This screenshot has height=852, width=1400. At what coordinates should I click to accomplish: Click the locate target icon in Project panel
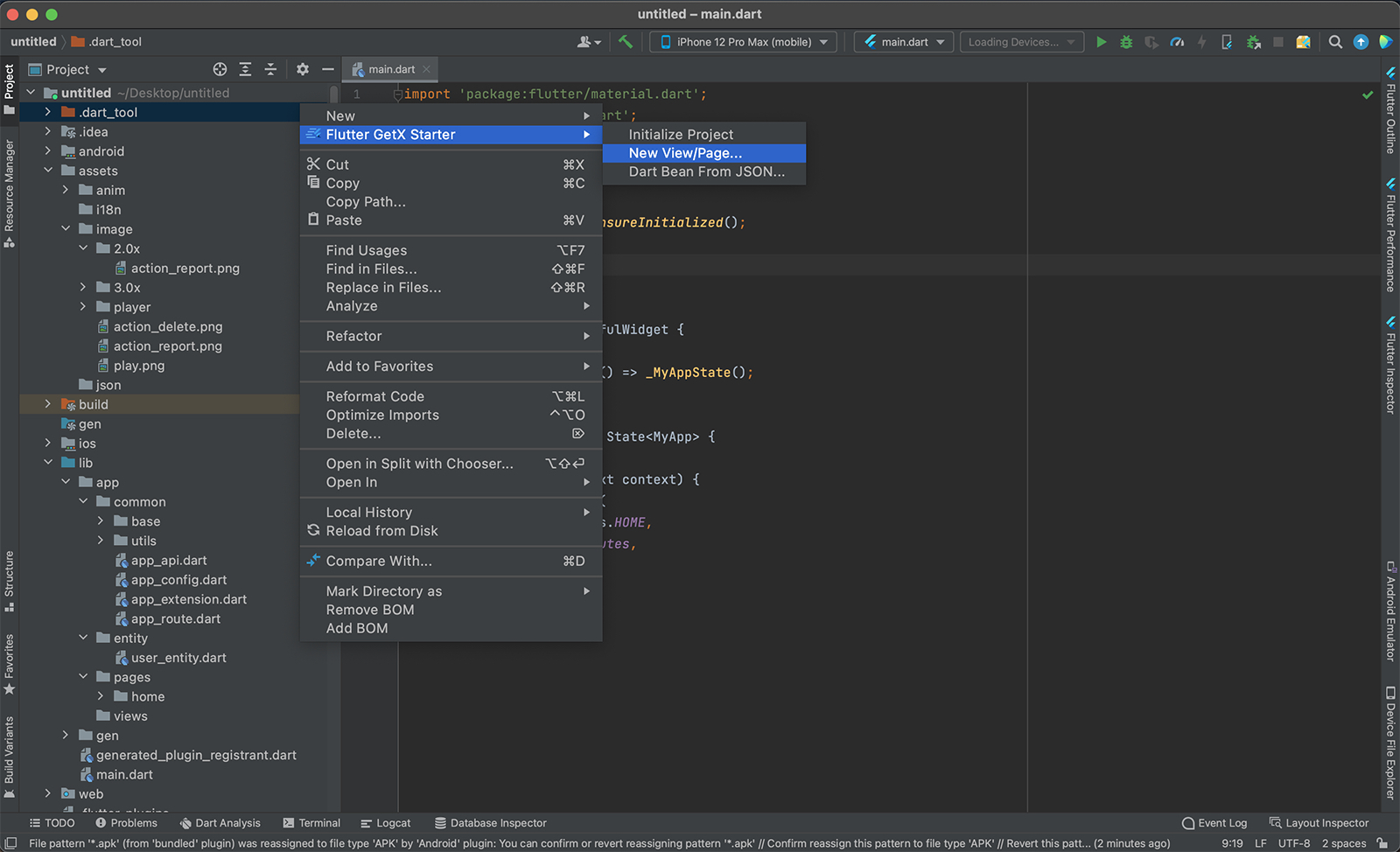pos(220,69)
